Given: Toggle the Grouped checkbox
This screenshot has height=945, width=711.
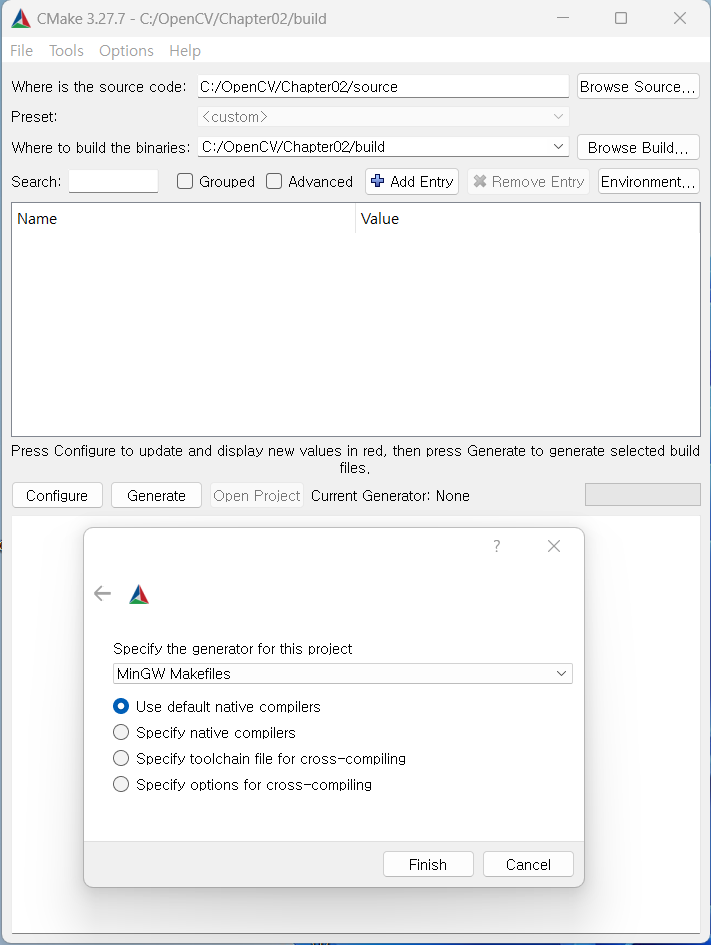Looking at the screenshot, I should tap(185, 181).
